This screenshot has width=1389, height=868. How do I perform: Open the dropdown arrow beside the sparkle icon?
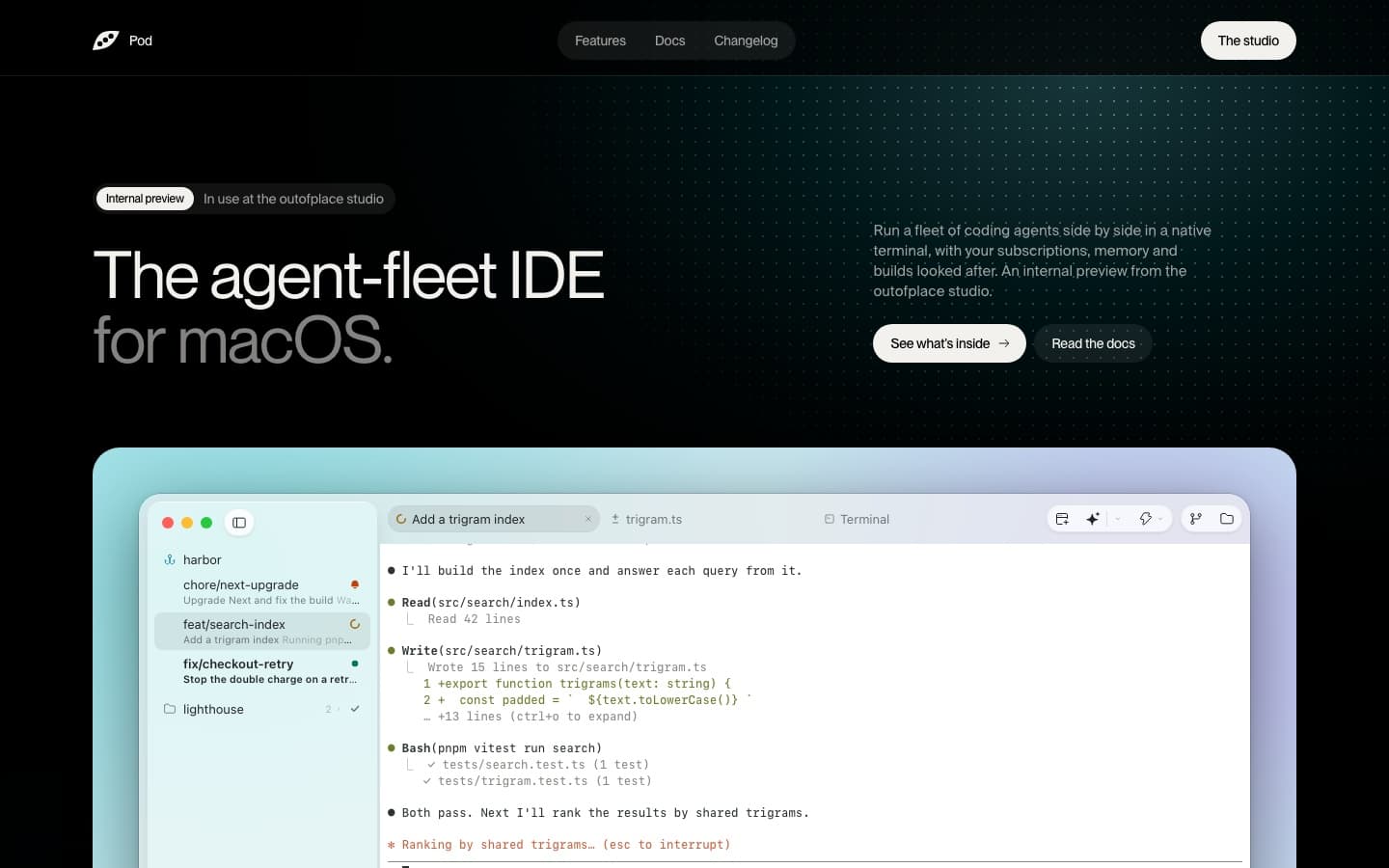1118,519
